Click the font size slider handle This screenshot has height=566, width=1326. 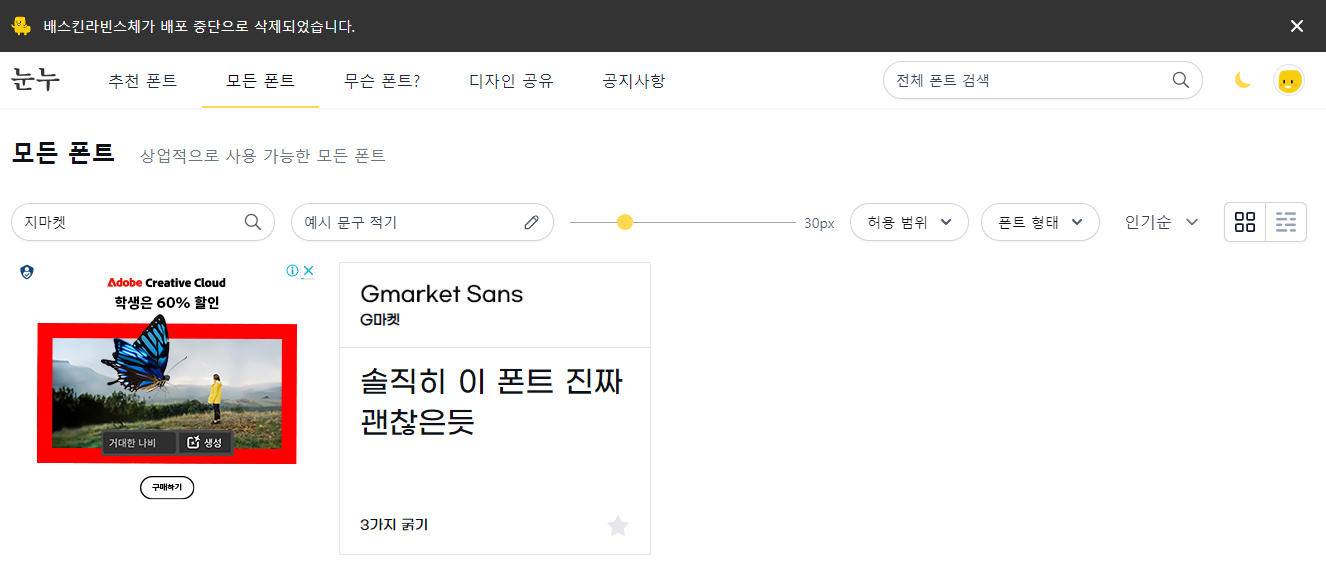tap(625, 222)
